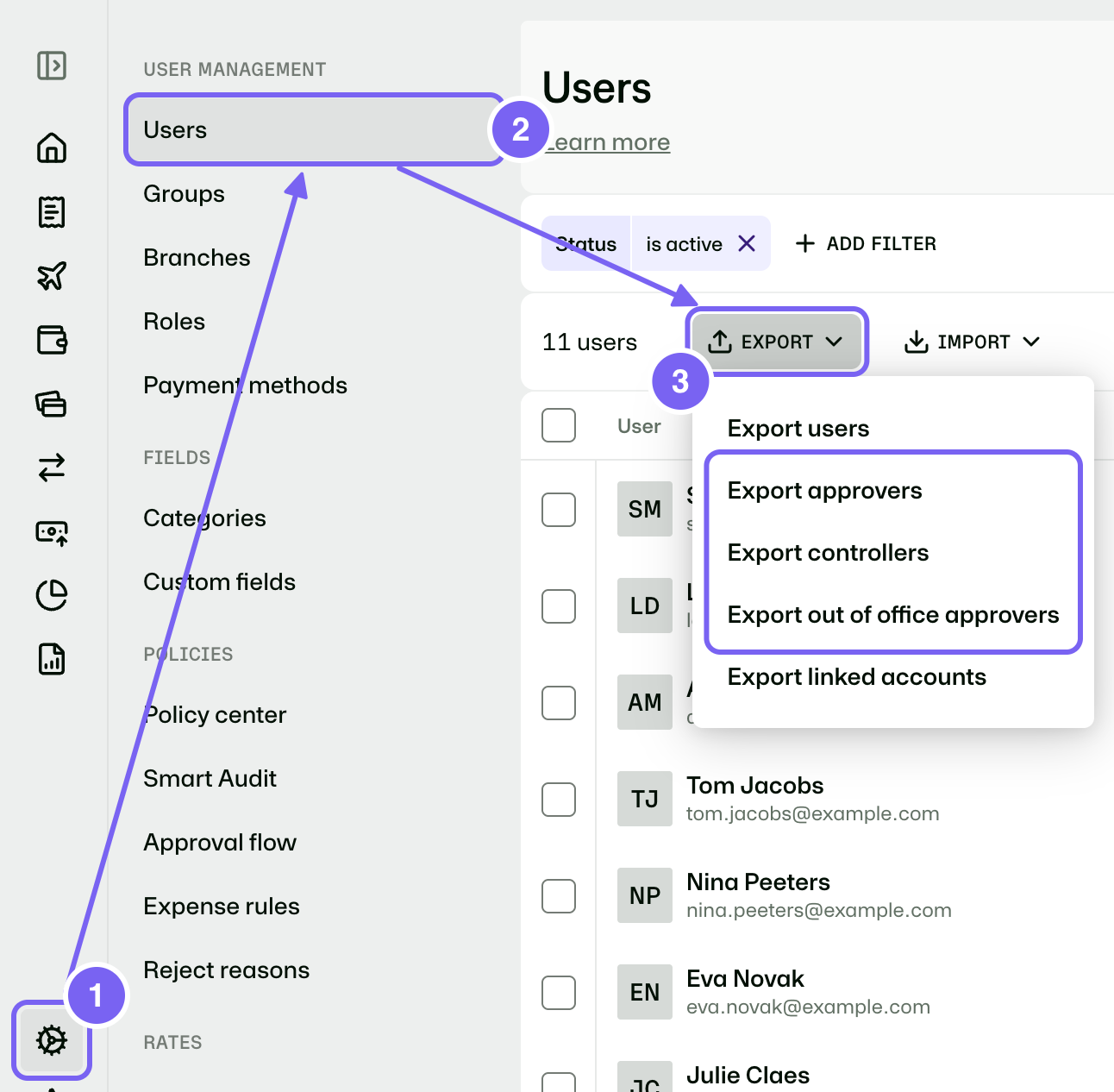Tick the select-all users checkbox
Image resolution: width=1114 pixels, height=1092 pixels.
(x=559, y=425)
